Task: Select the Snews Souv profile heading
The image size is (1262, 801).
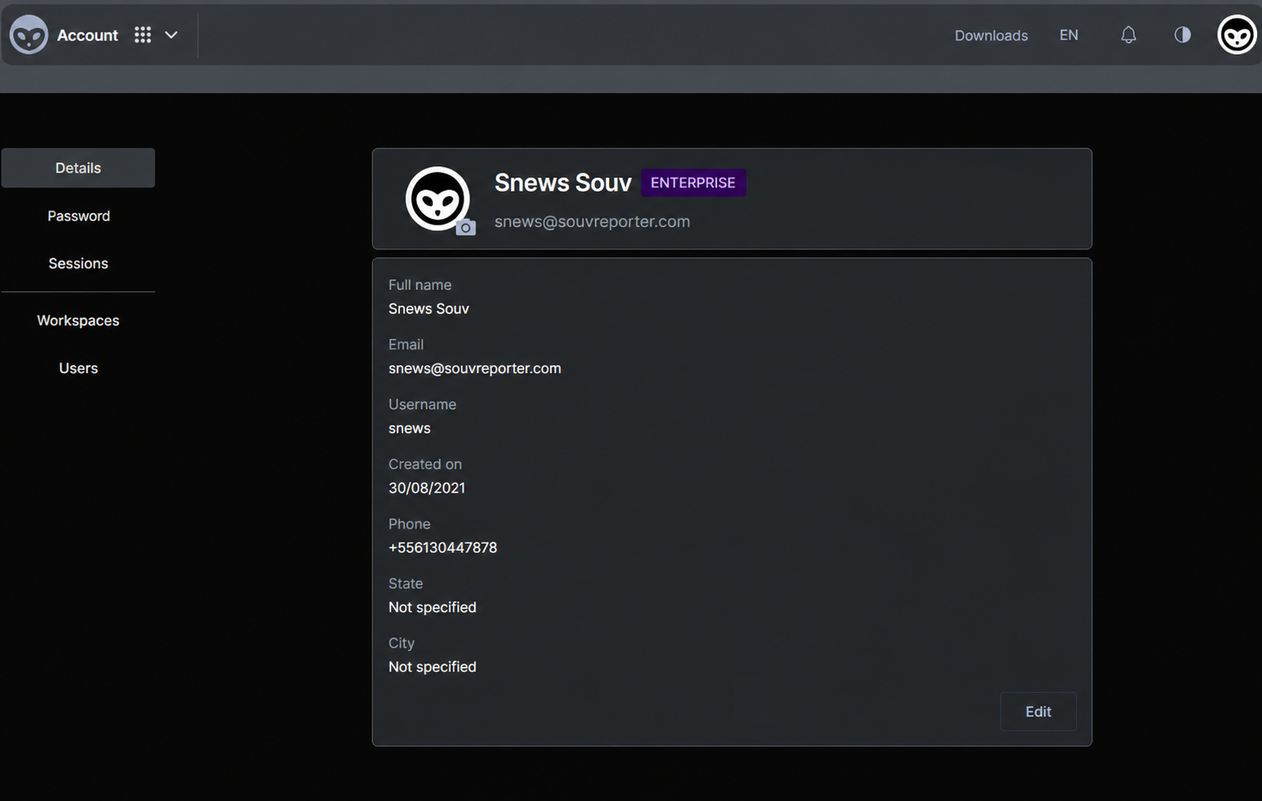Action: point(563,183)
